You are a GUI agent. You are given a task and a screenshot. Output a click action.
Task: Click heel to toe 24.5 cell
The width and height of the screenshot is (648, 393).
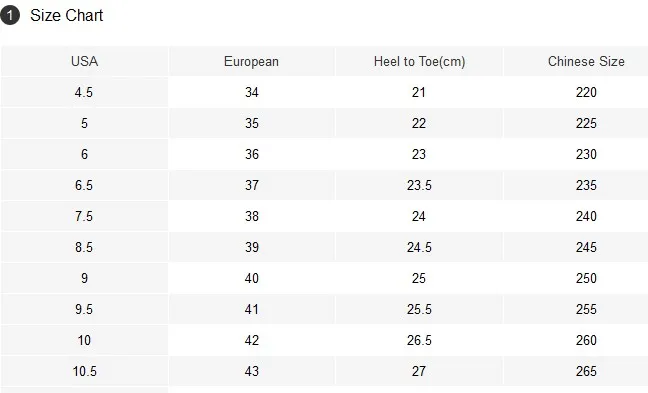419,247
